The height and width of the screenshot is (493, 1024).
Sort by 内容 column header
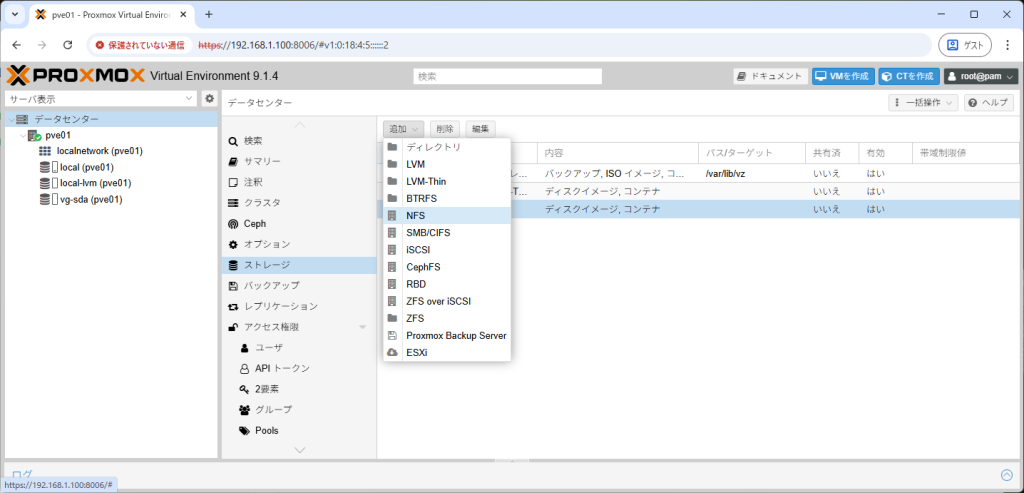(x=618, y=153)
